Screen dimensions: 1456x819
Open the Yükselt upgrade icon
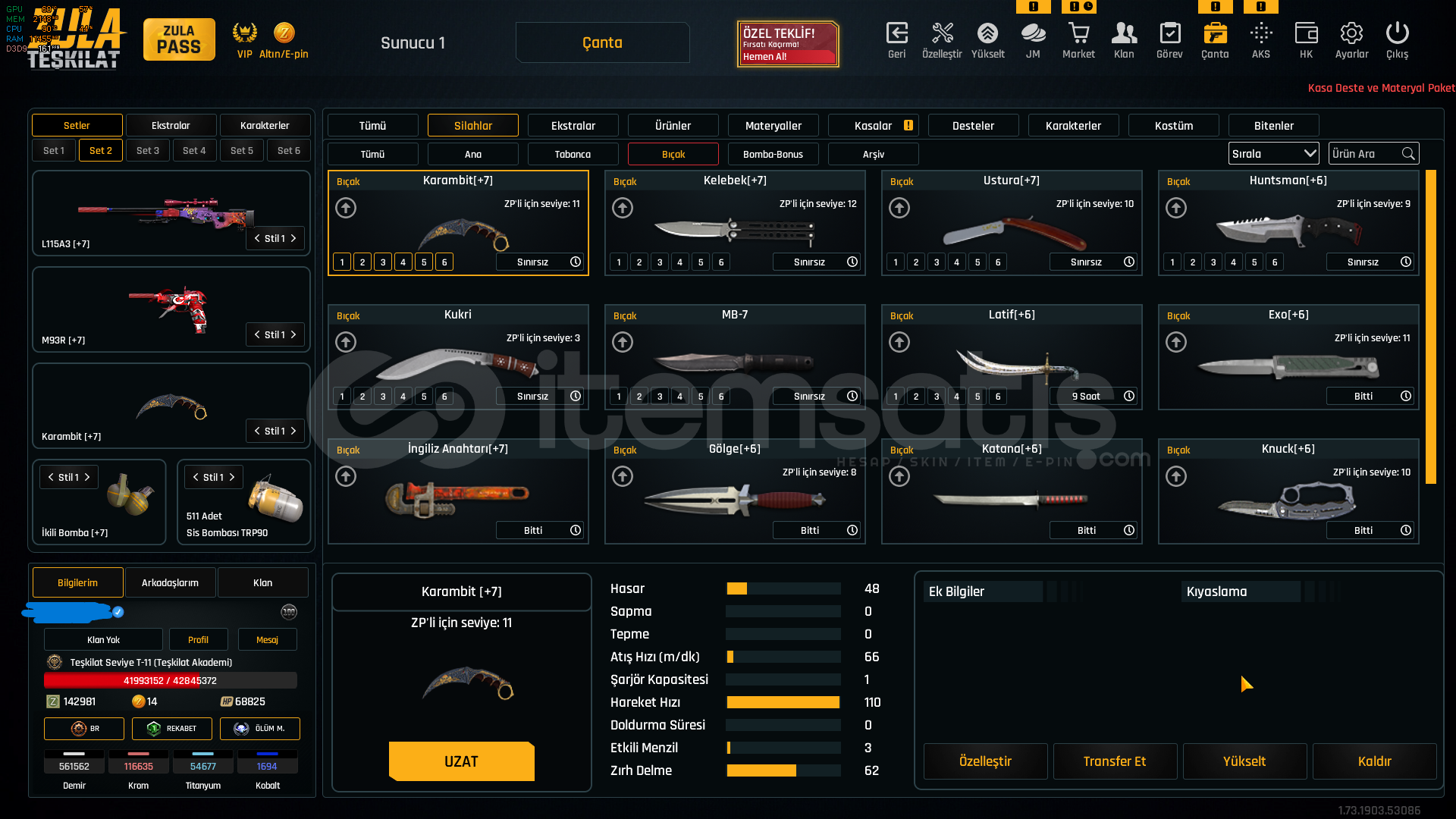tap(987, 33)
